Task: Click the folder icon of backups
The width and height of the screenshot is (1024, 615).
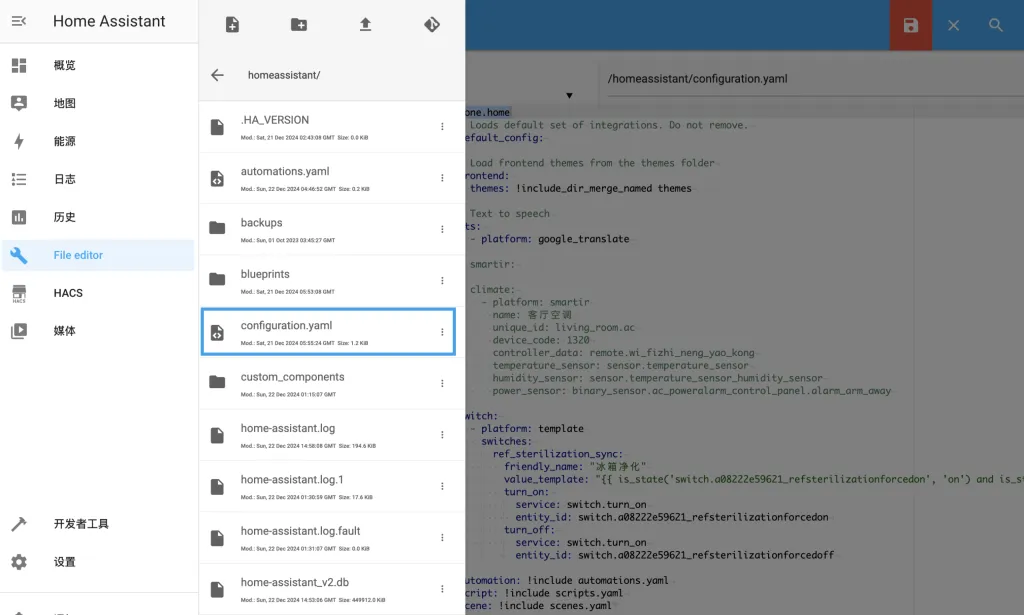Action: (x=217, y=228)
